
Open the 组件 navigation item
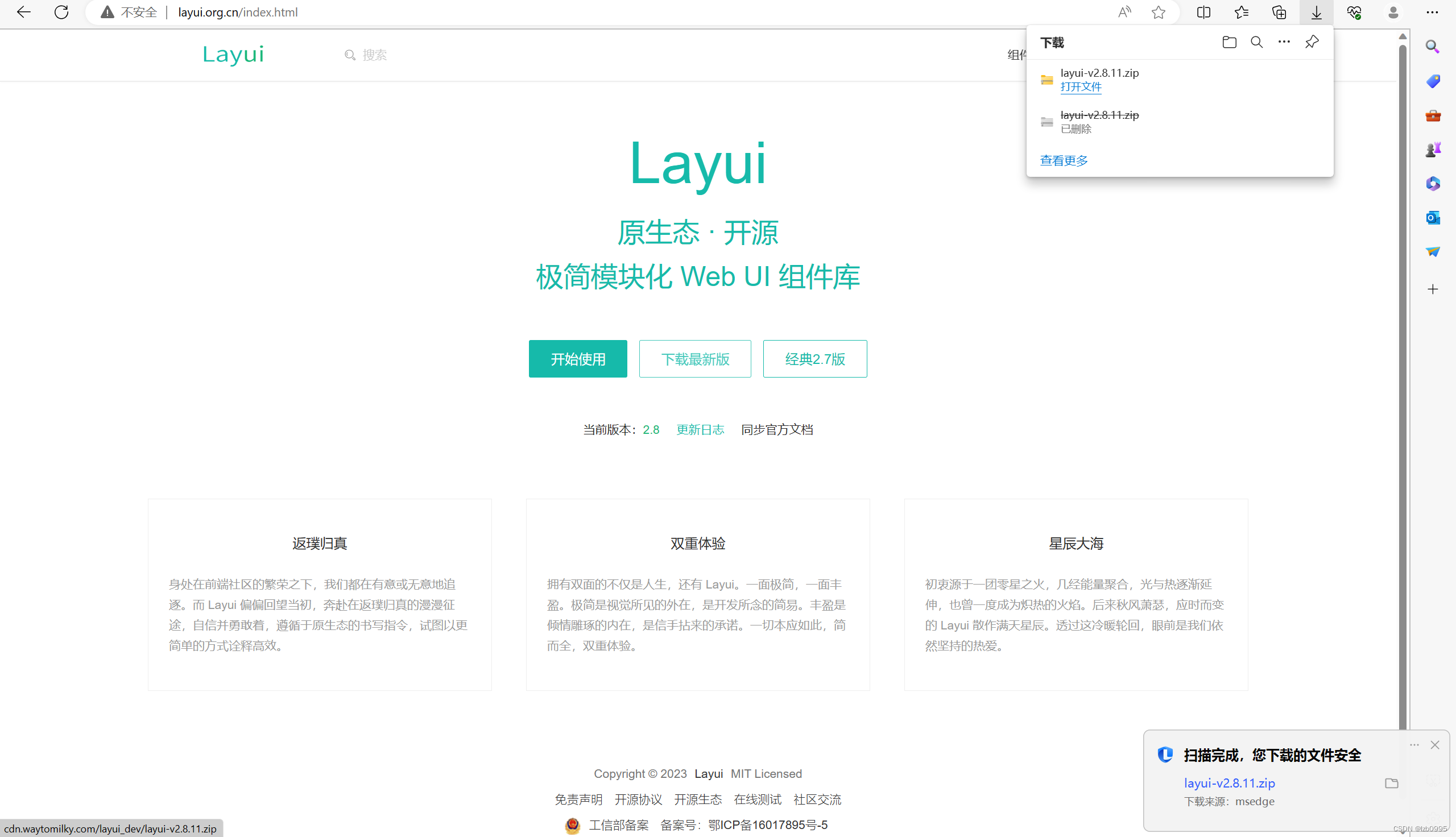point(1017,55)
